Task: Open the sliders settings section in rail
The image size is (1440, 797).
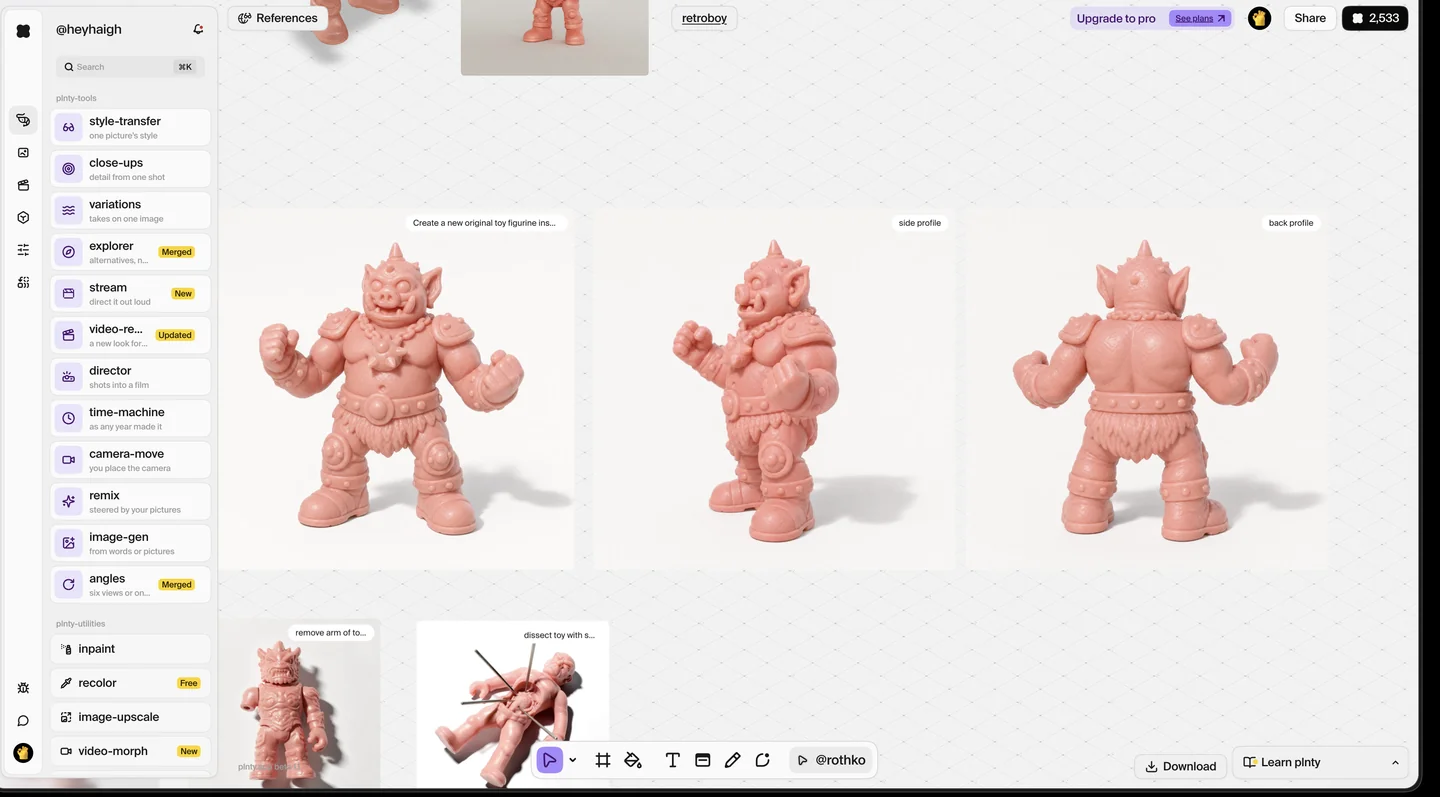Action: click(23, 250)
